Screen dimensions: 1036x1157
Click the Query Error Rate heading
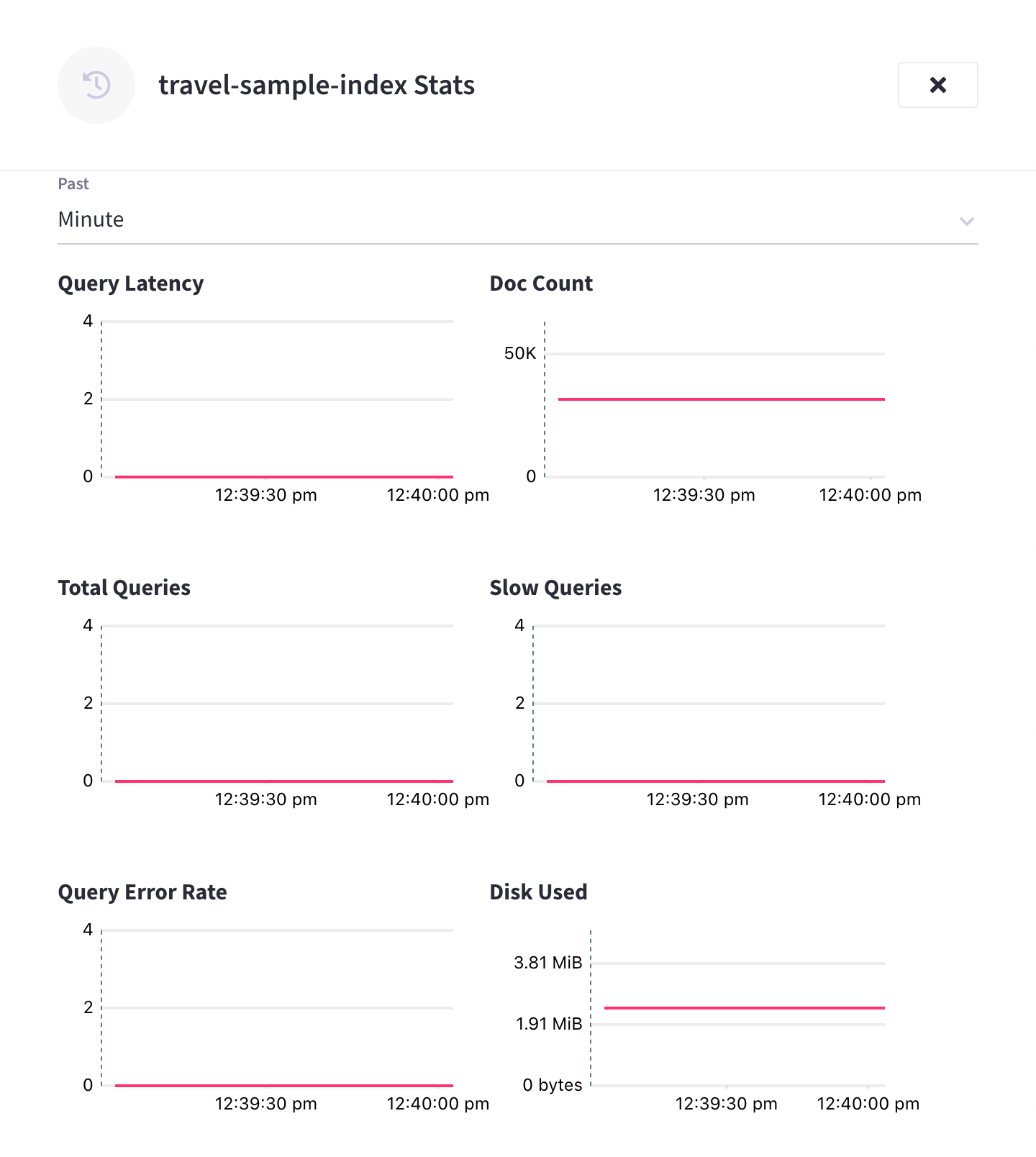click(142, 892)
